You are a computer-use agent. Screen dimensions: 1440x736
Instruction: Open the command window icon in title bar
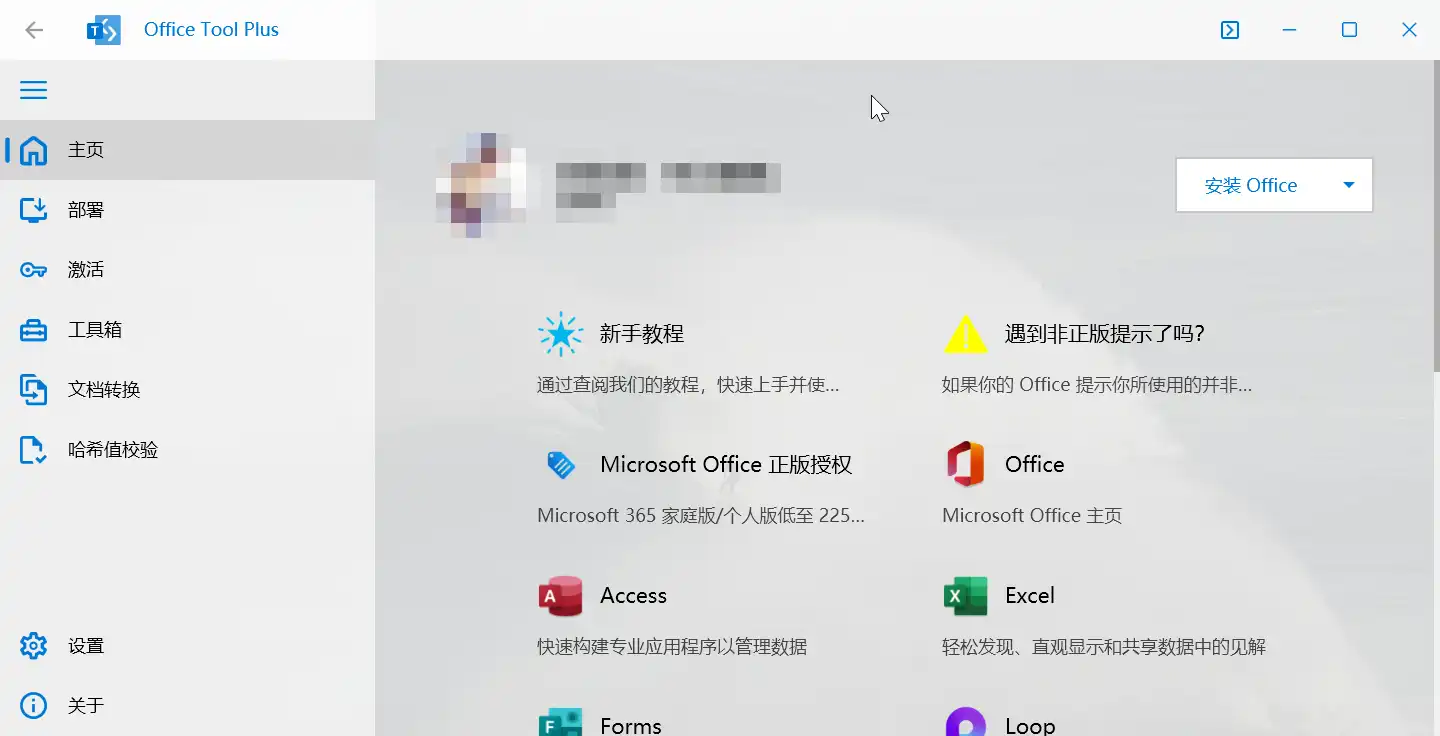pos(1230,30)
